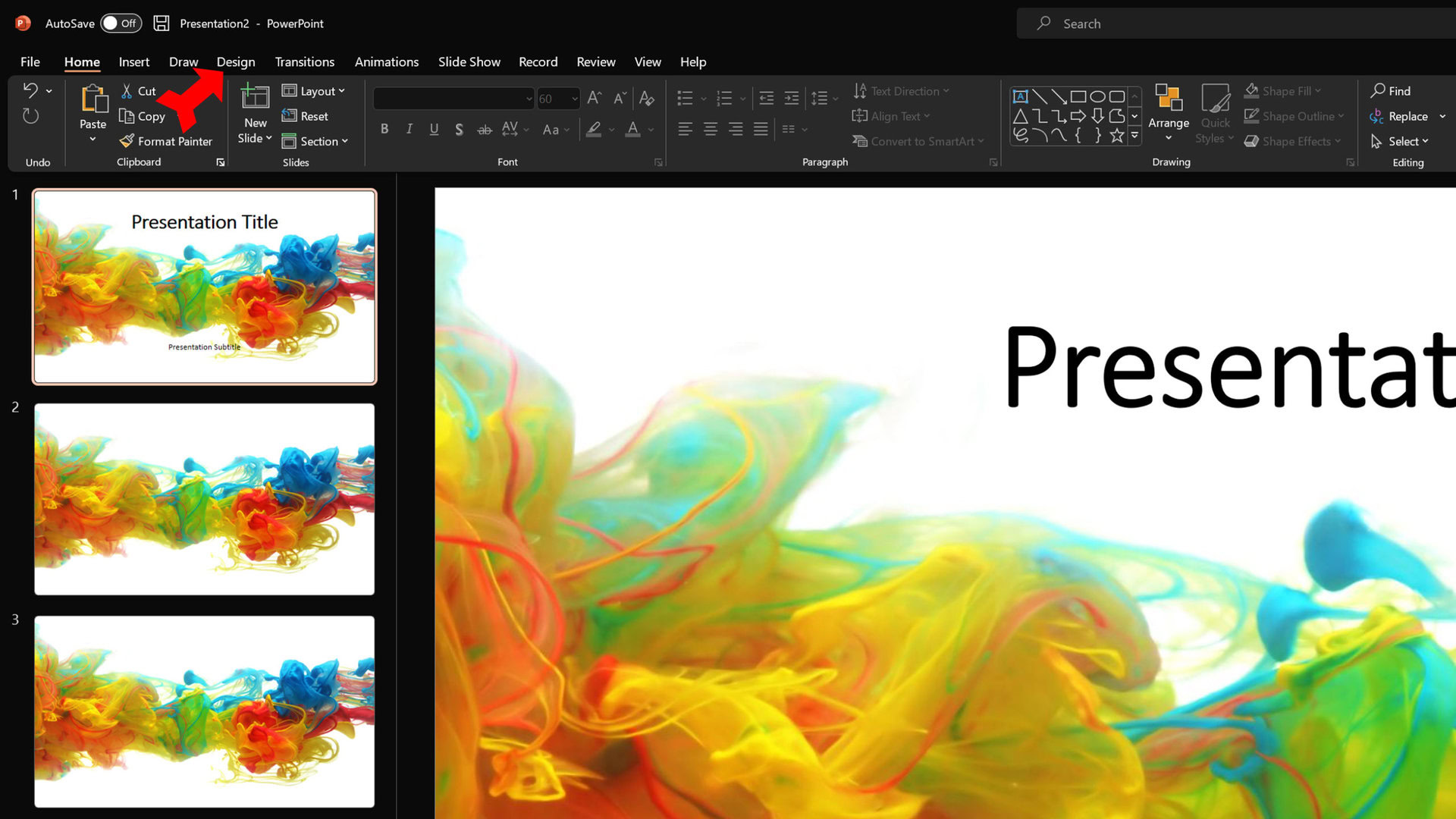The width and height of the screenshot is (1456, 819).
Task: Click the Save disk icon
Action: coord(161,24)
